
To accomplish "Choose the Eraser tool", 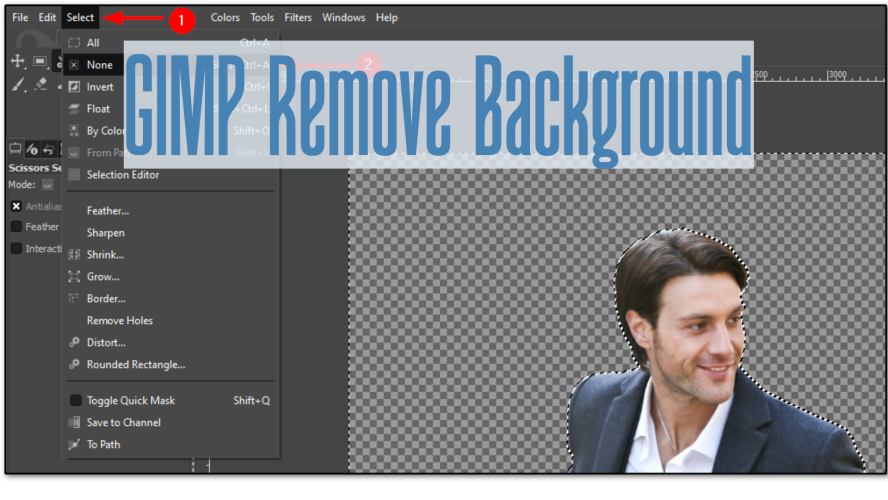I will coord(40,85).
